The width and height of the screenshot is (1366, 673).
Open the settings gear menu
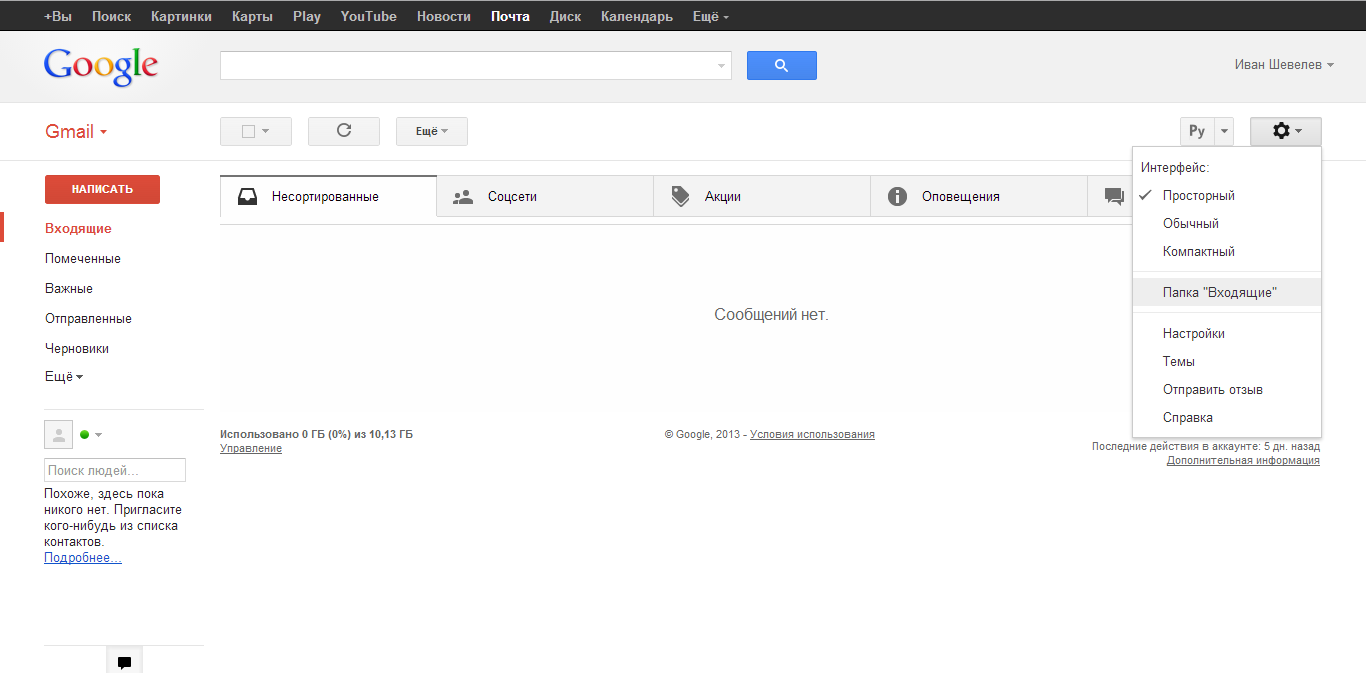point(1286,131)
